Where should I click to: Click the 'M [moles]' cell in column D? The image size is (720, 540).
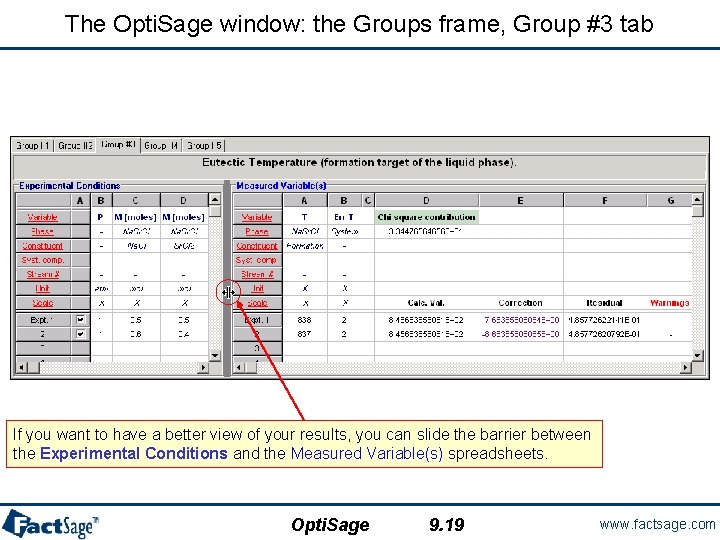[184, 217]
